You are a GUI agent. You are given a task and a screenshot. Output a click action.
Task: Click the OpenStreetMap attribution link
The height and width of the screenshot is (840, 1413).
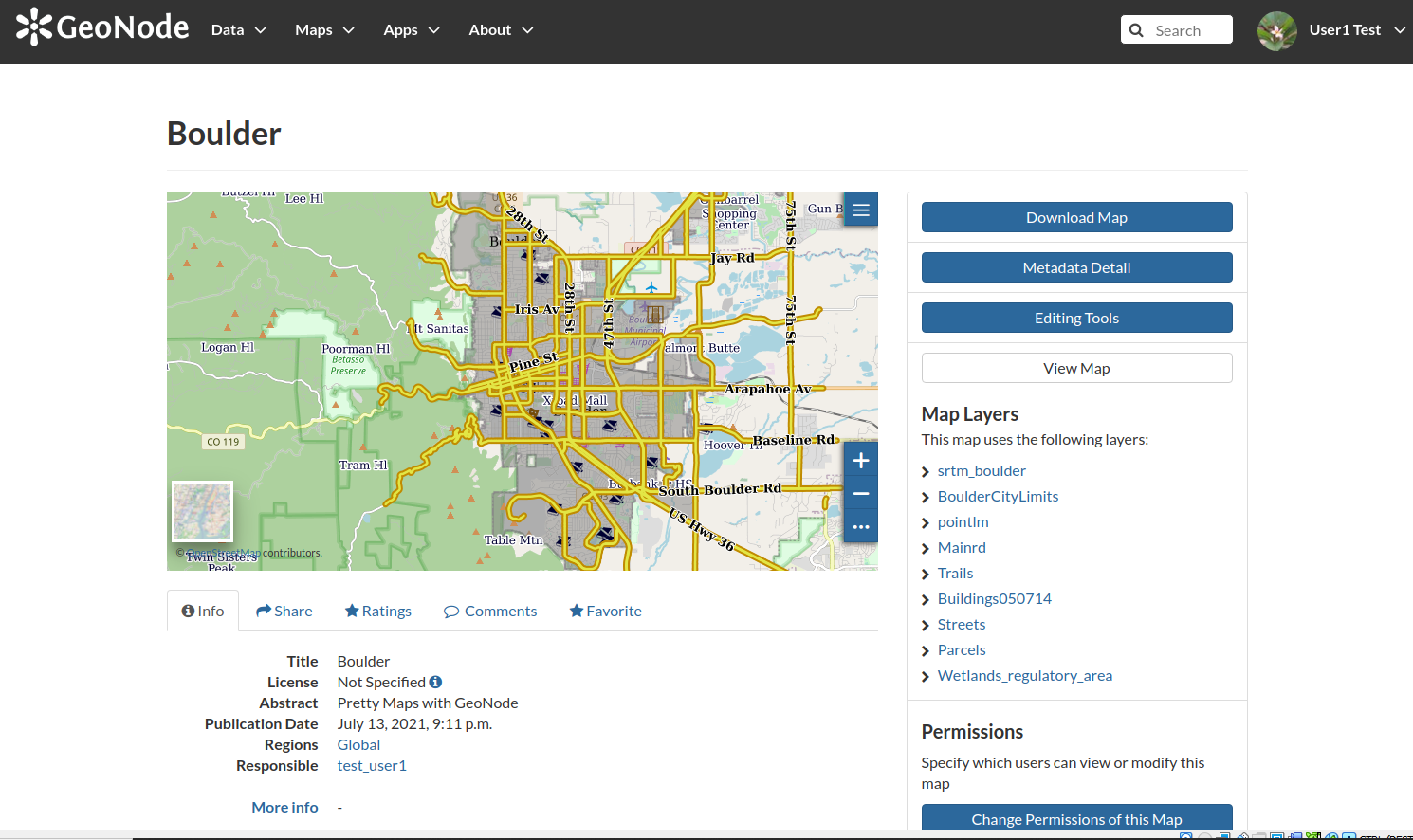click(223, 553)
